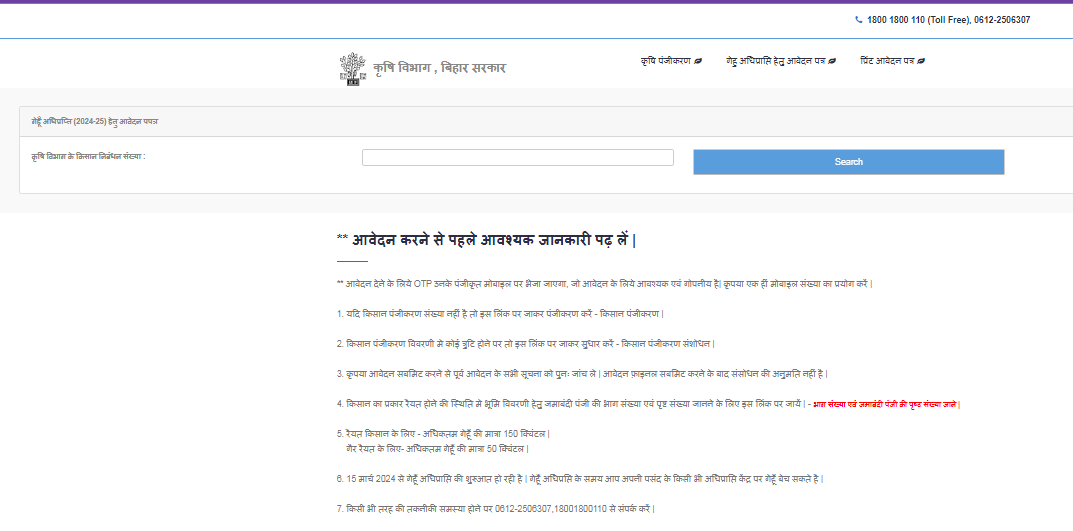Click the आवेदन करने से पहले आवश्यक जानकारी heading
The width and height of the screenshot is (1073, 531).
pyautogui.click(x=486, y=240)
